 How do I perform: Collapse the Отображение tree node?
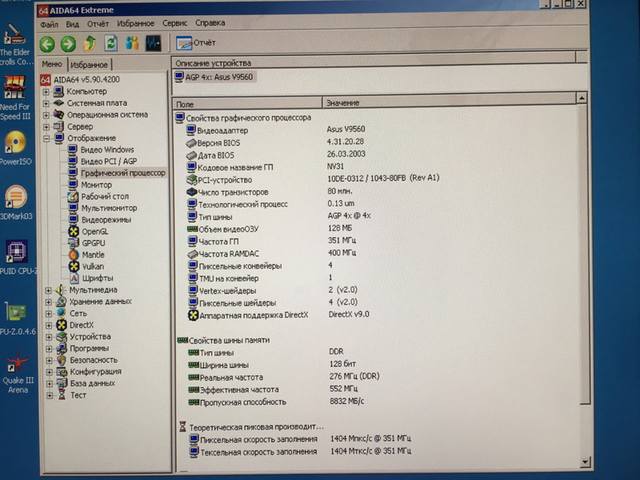pos(46,138)
